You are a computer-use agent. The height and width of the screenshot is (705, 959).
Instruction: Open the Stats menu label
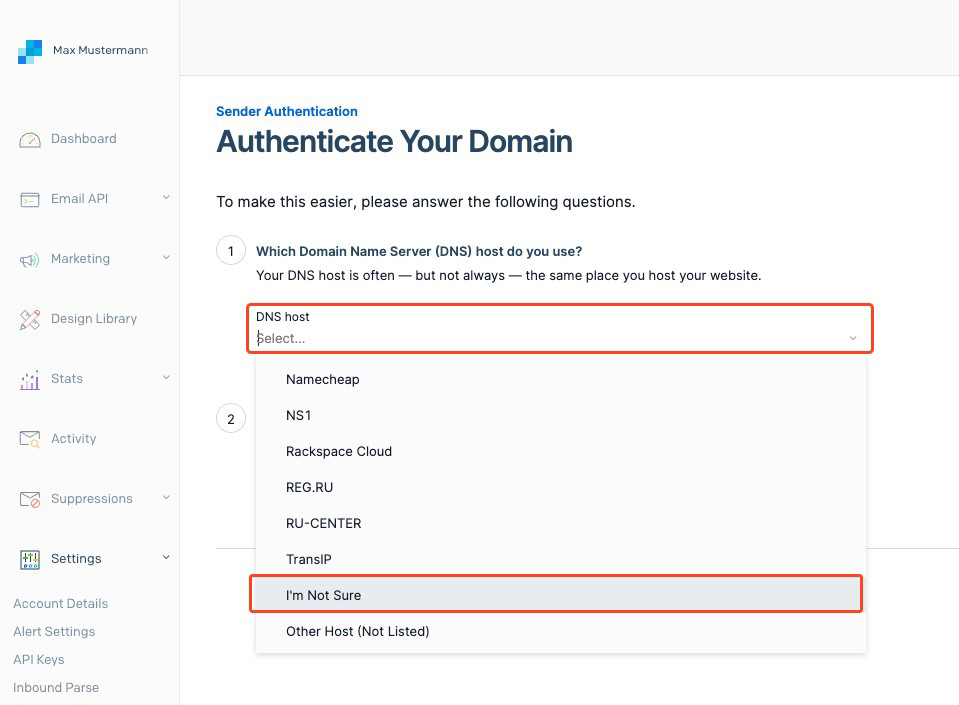(x=67, y=378)
